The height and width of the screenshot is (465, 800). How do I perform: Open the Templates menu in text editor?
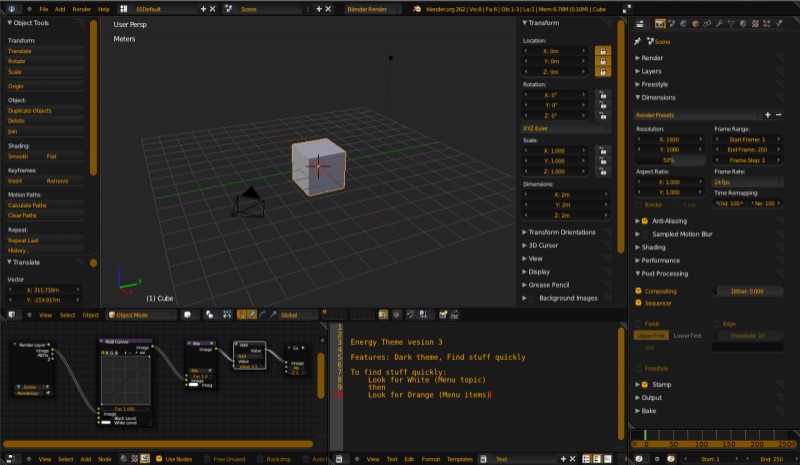point(460,459)
